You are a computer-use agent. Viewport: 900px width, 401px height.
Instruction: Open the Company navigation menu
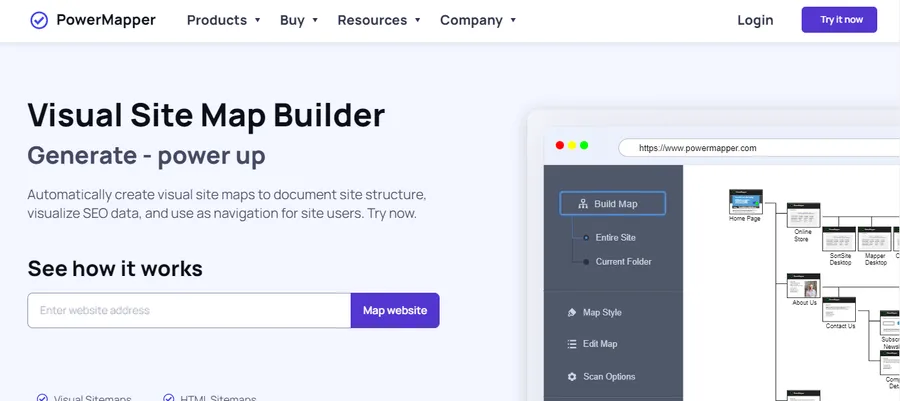coord(478,20)
